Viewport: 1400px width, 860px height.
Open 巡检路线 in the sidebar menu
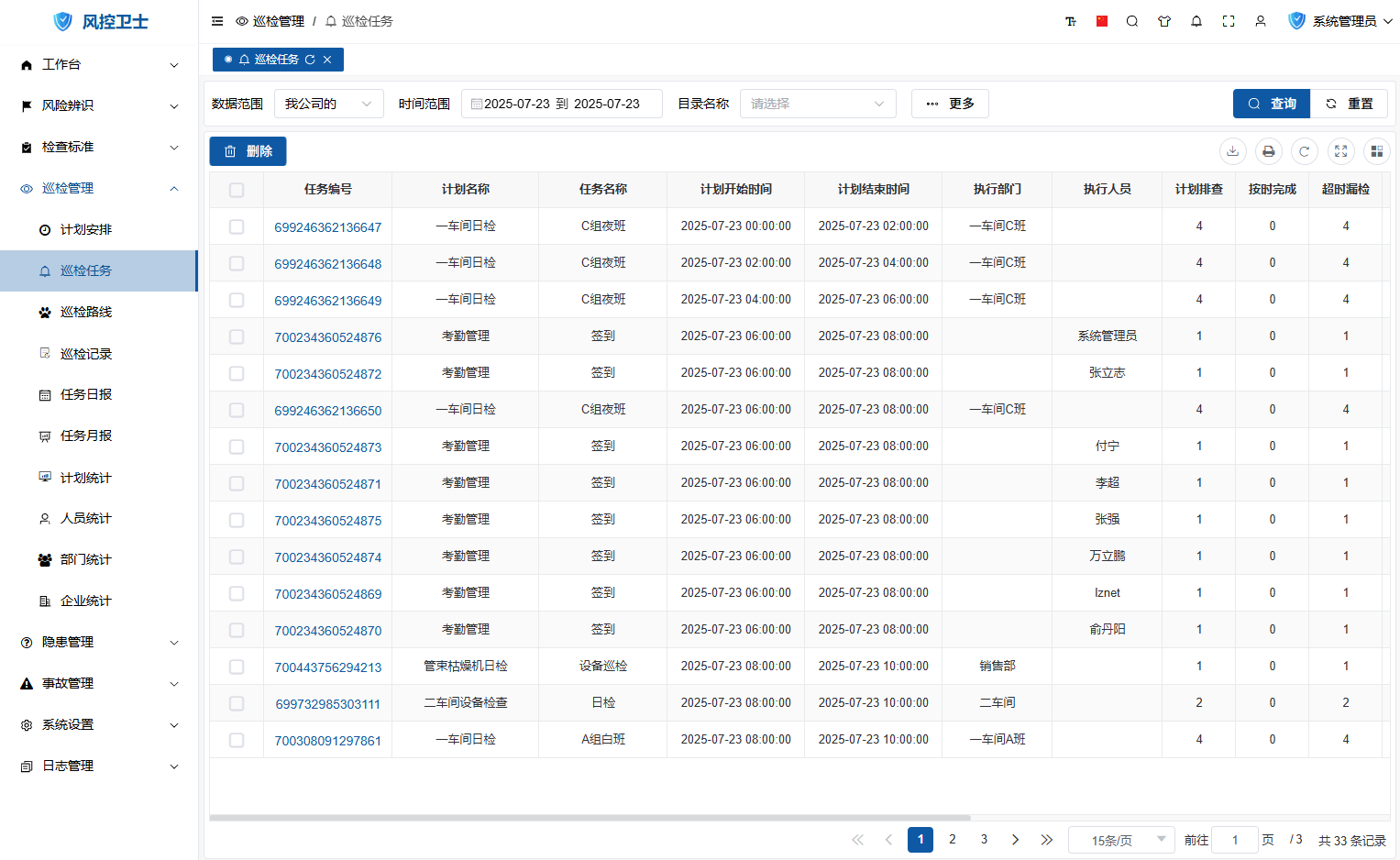tap(86, 312)
